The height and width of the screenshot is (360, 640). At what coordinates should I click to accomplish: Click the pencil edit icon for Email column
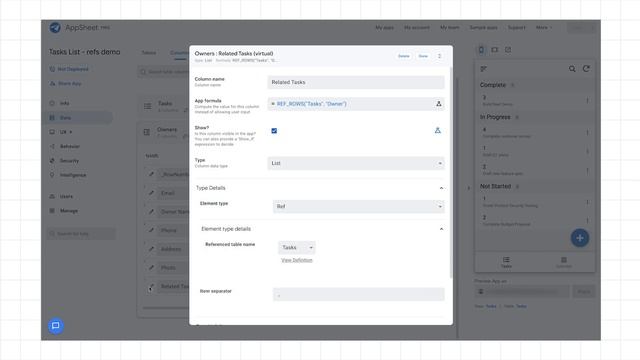click(151, 193)
